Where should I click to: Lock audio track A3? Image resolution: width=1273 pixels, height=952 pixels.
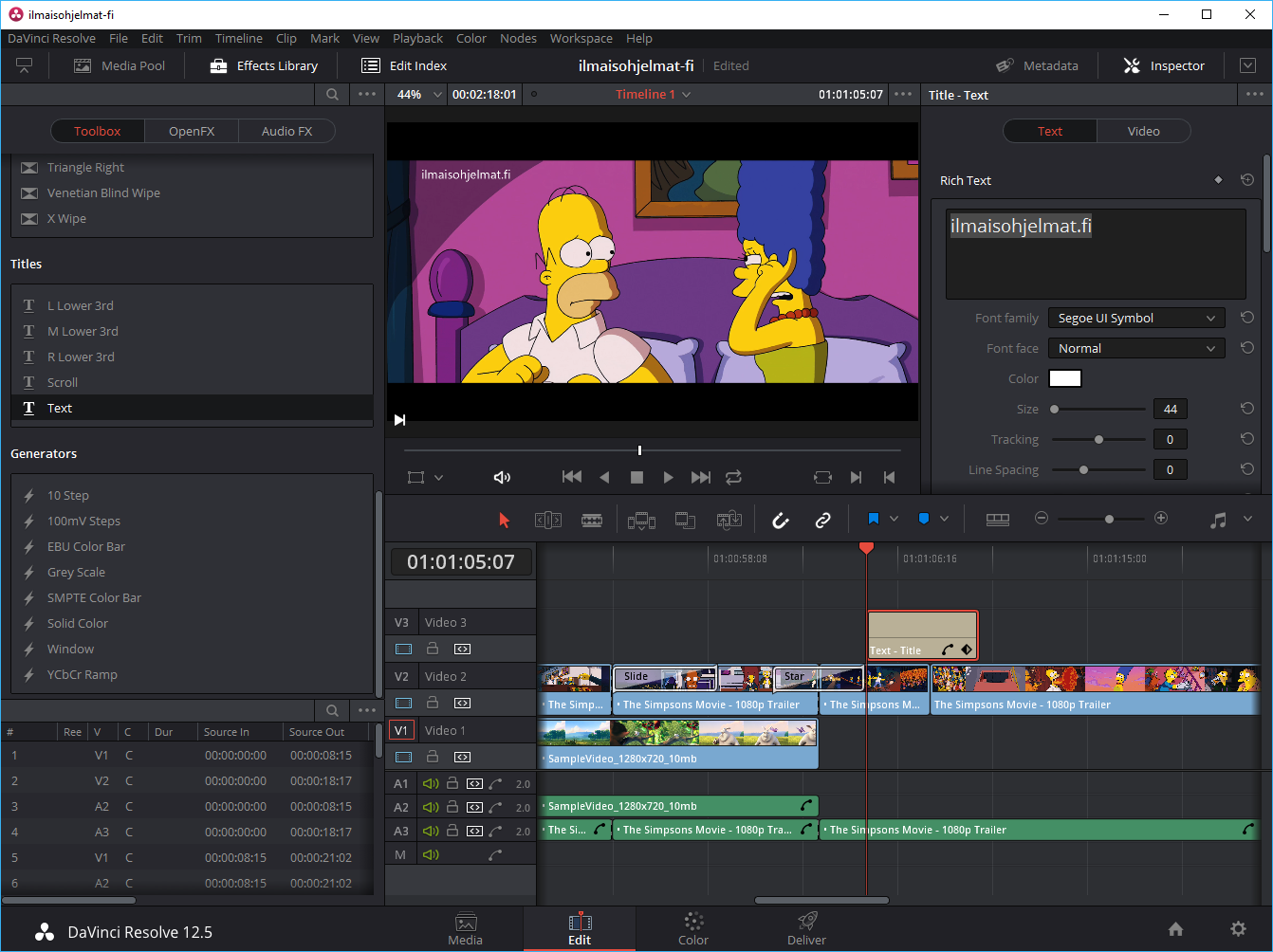point(452,831)
